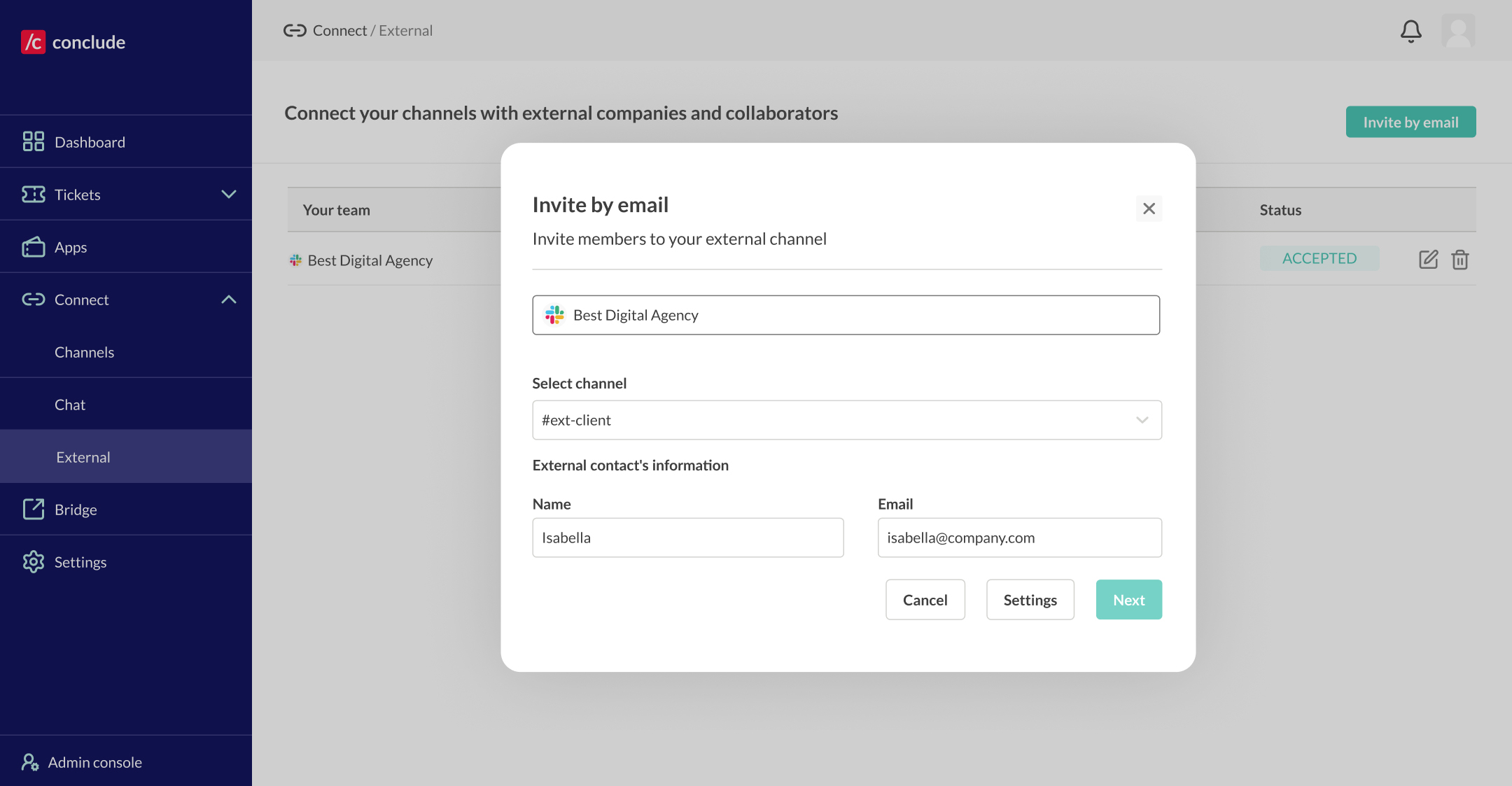The width and height of the screenshot is (1512, 786).
Task: Click the breadcrumb link icon
Action: (x=295, y=31)
